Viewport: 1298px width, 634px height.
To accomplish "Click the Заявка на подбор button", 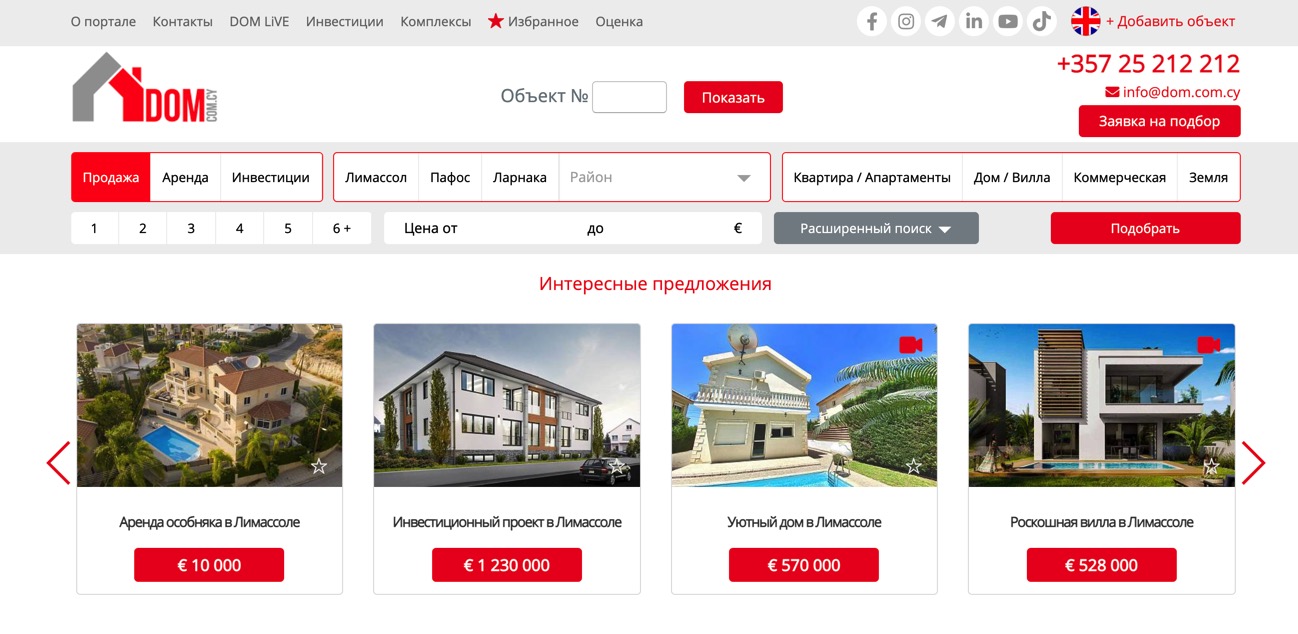I will pyautogui.click(x=1159, y=121).
